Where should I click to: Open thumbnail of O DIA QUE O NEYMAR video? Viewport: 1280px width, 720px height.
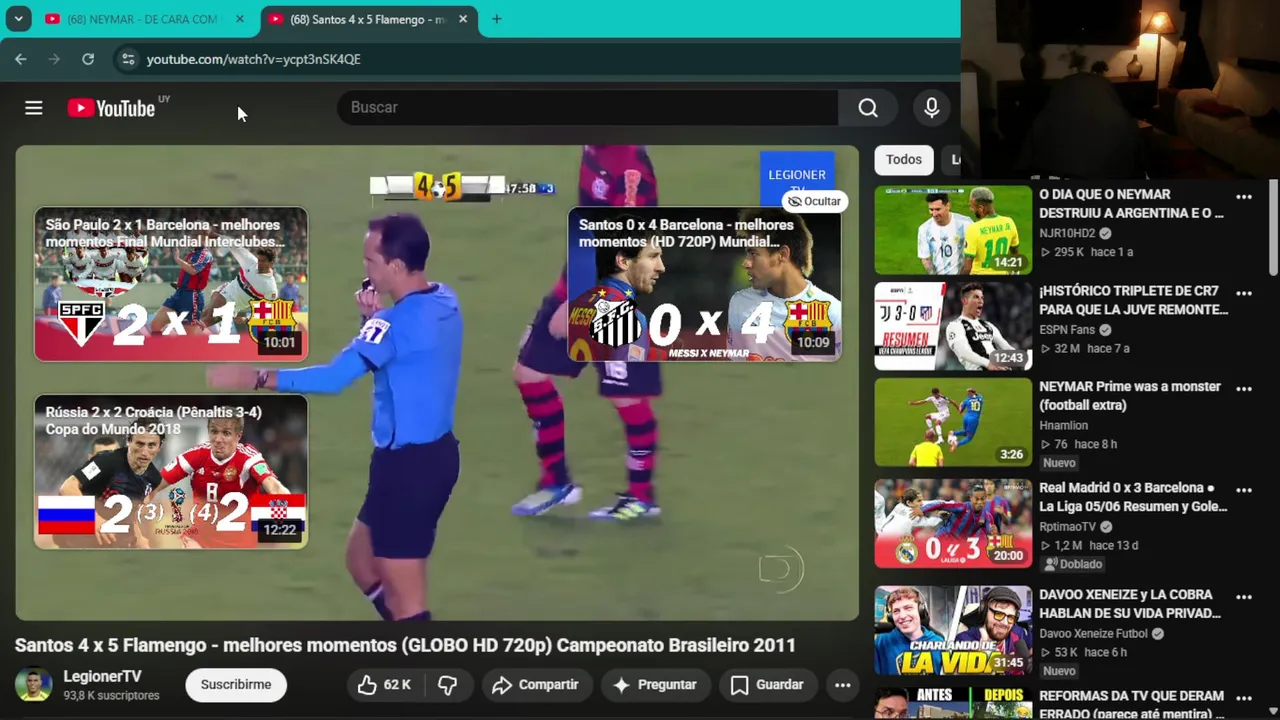953,230
